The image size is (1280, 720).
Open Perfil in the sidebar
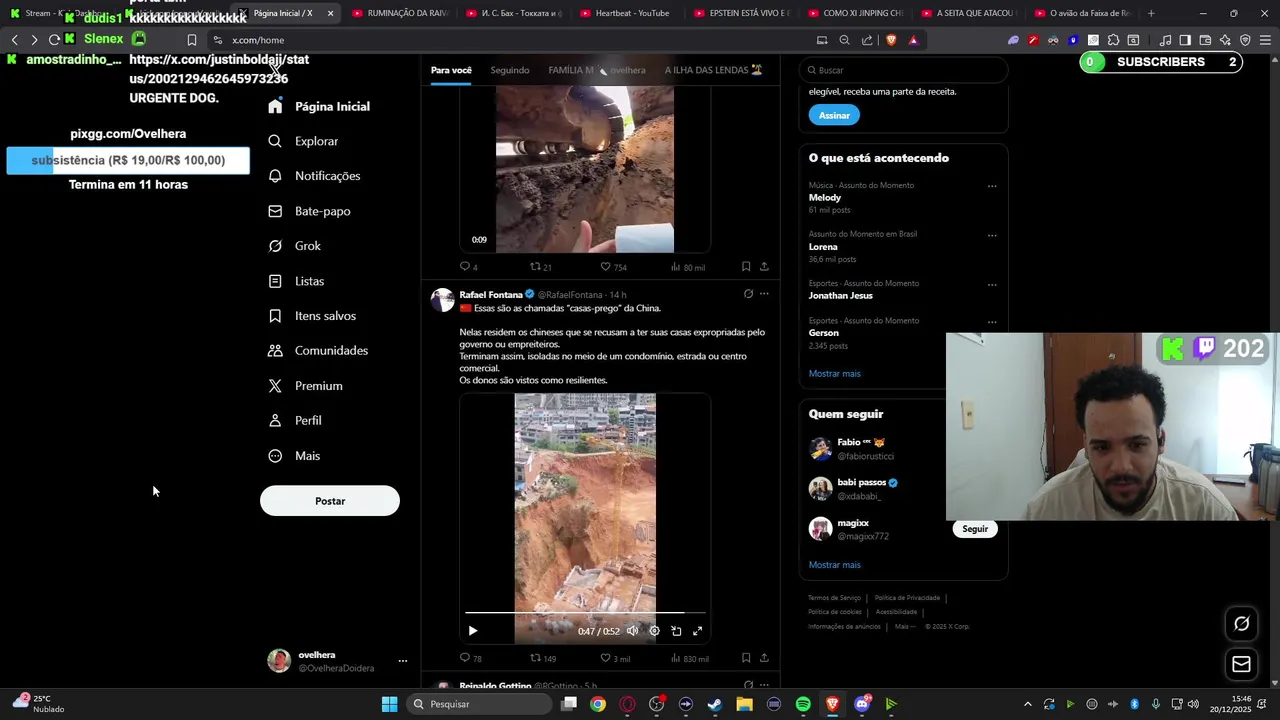point(295,421)
